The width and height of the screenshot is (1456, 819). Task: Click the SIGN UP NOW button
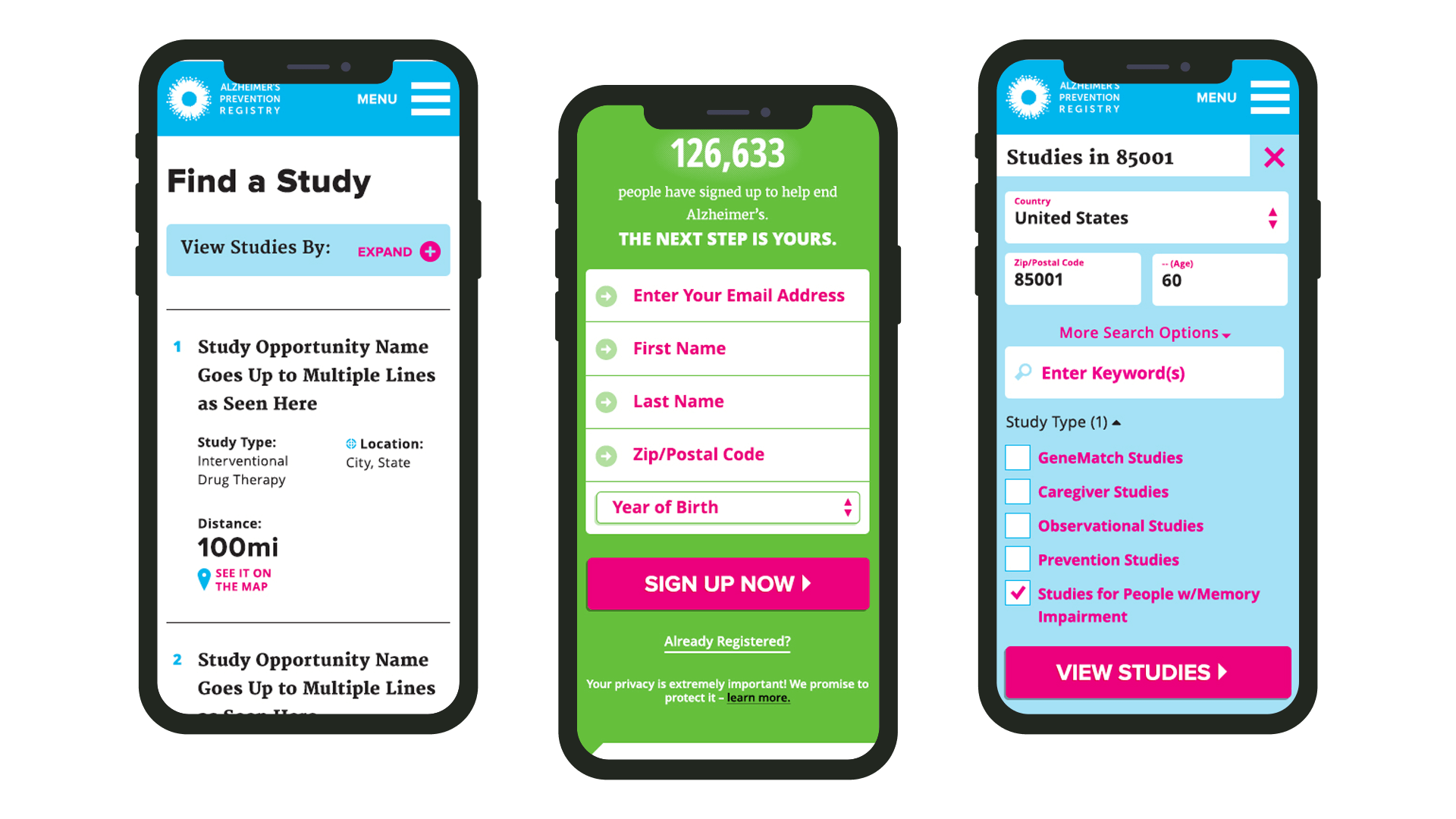729,582
